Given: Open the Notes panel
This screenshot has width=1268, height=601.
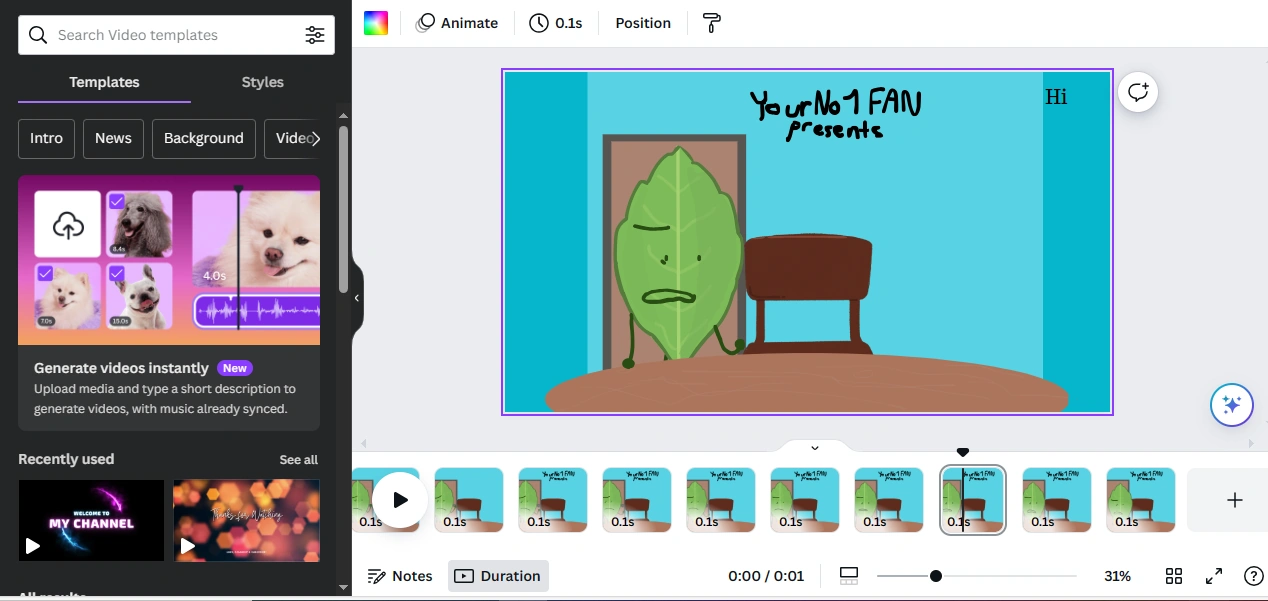Looking at the screenshot, I should [x=400, y=576].
